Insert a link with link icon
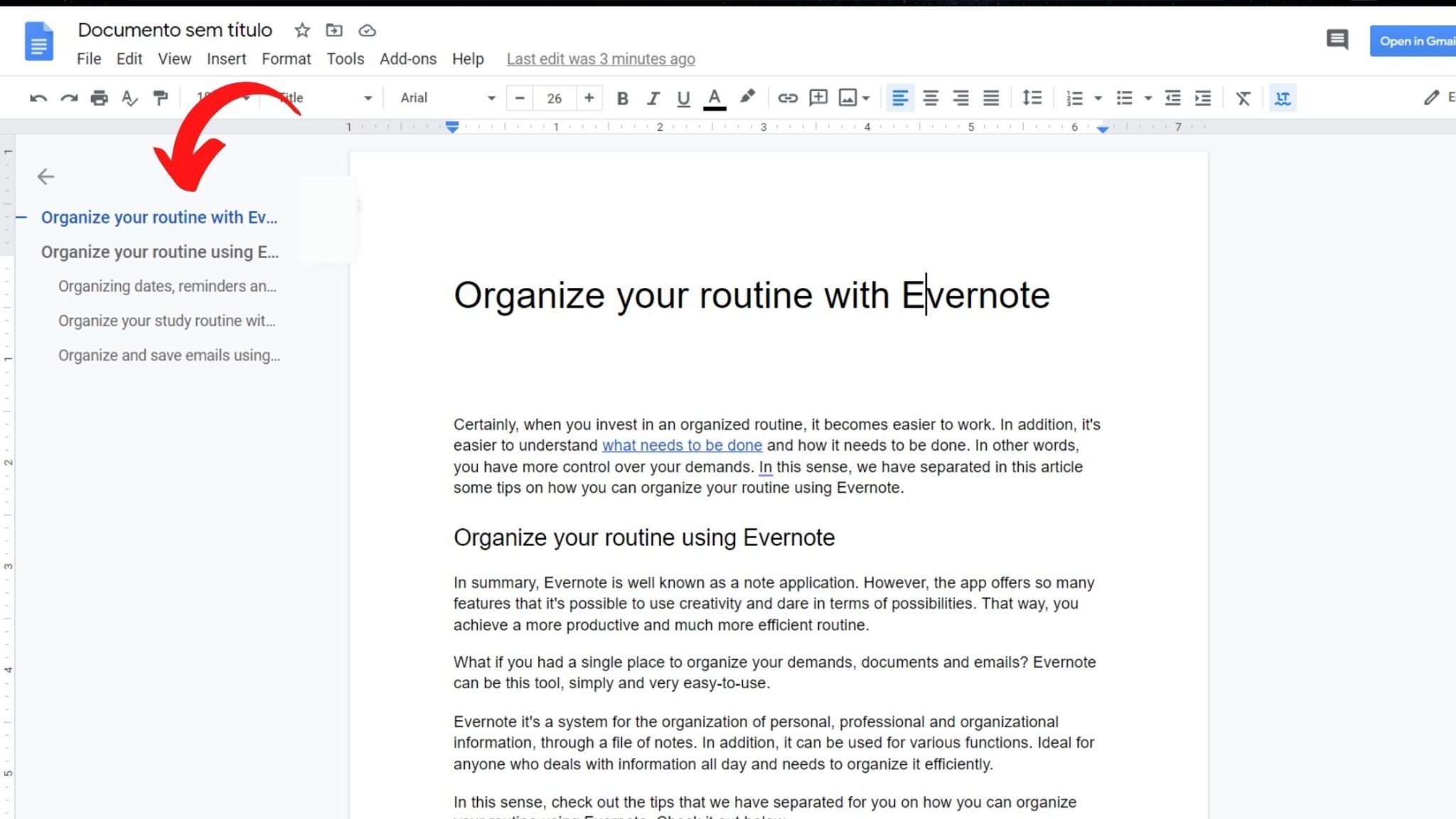 tap(787, 98)
